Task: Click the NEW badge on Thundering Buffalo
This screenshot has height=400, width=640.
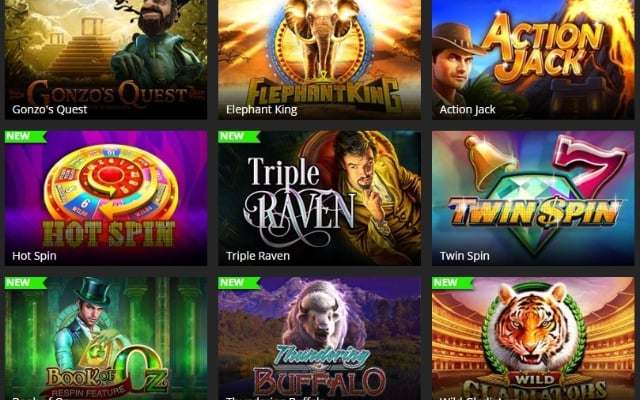Action: (x=239, y=283)
